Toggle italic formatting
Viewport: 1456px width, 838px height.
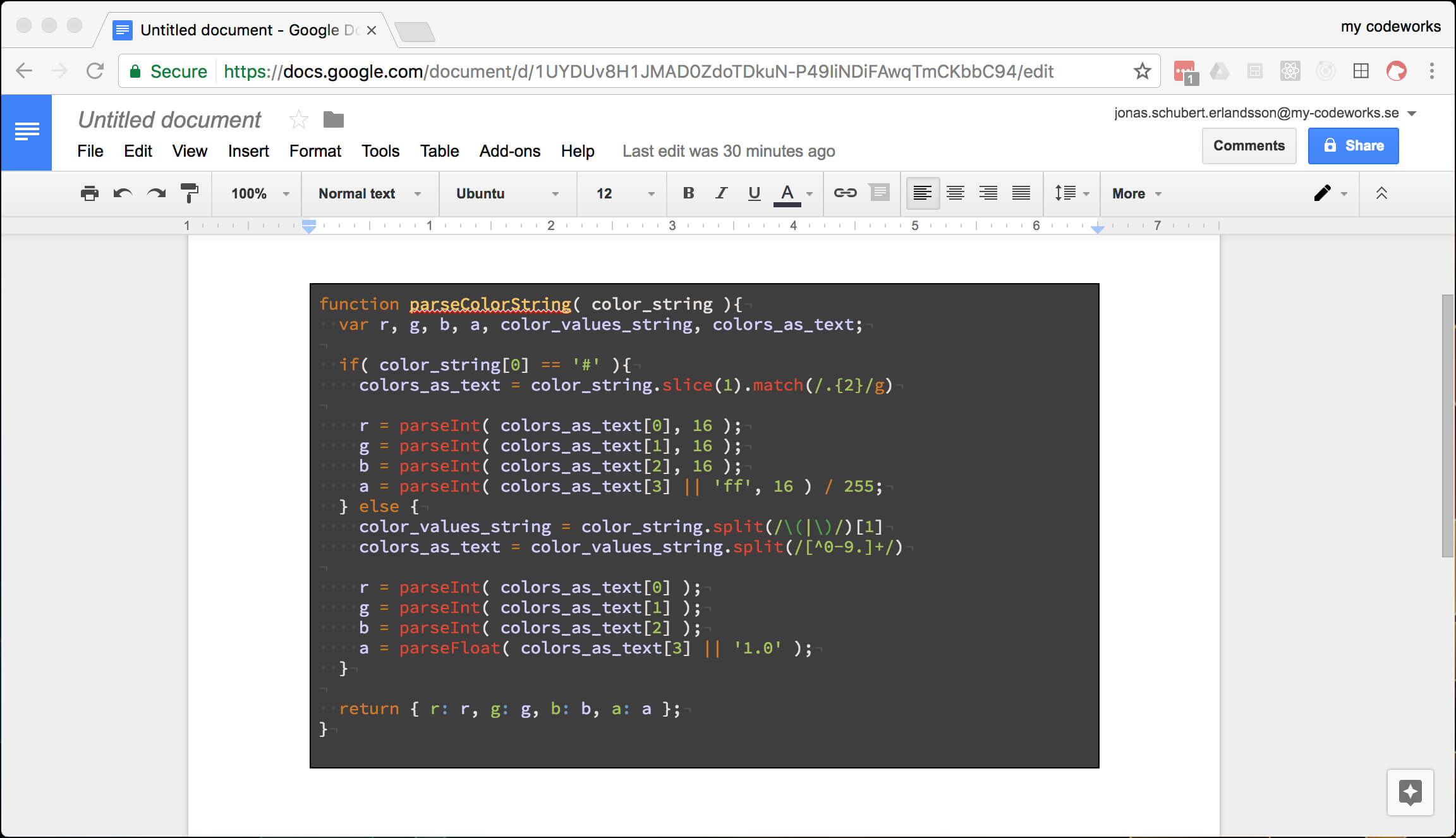click(x=721, y=193)
